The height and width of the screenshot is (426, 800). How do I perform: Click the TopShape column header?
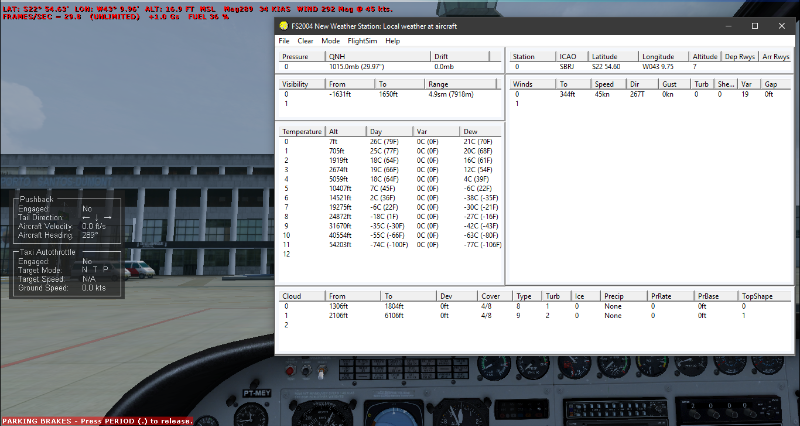pos(764,296)
